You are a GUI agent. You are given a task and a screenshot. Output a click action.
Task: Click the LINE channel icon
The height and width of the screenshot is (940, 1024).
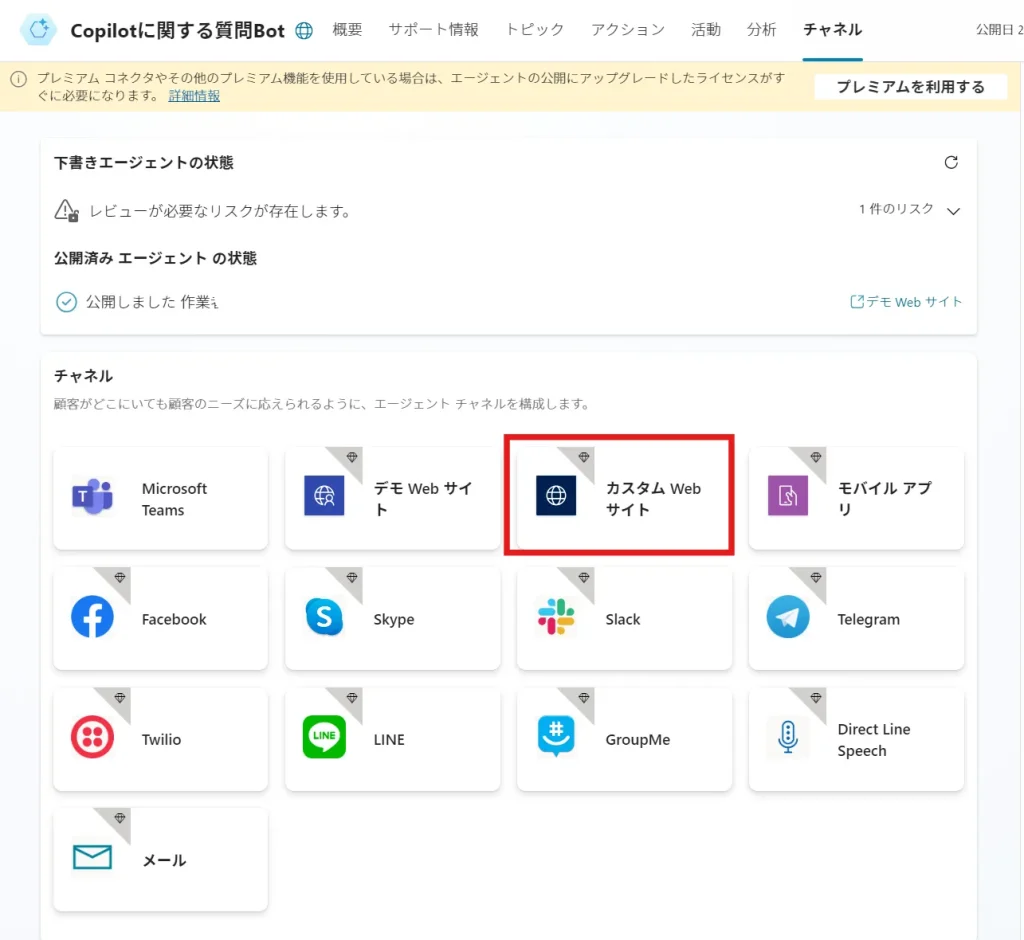(x=324, y=738)
